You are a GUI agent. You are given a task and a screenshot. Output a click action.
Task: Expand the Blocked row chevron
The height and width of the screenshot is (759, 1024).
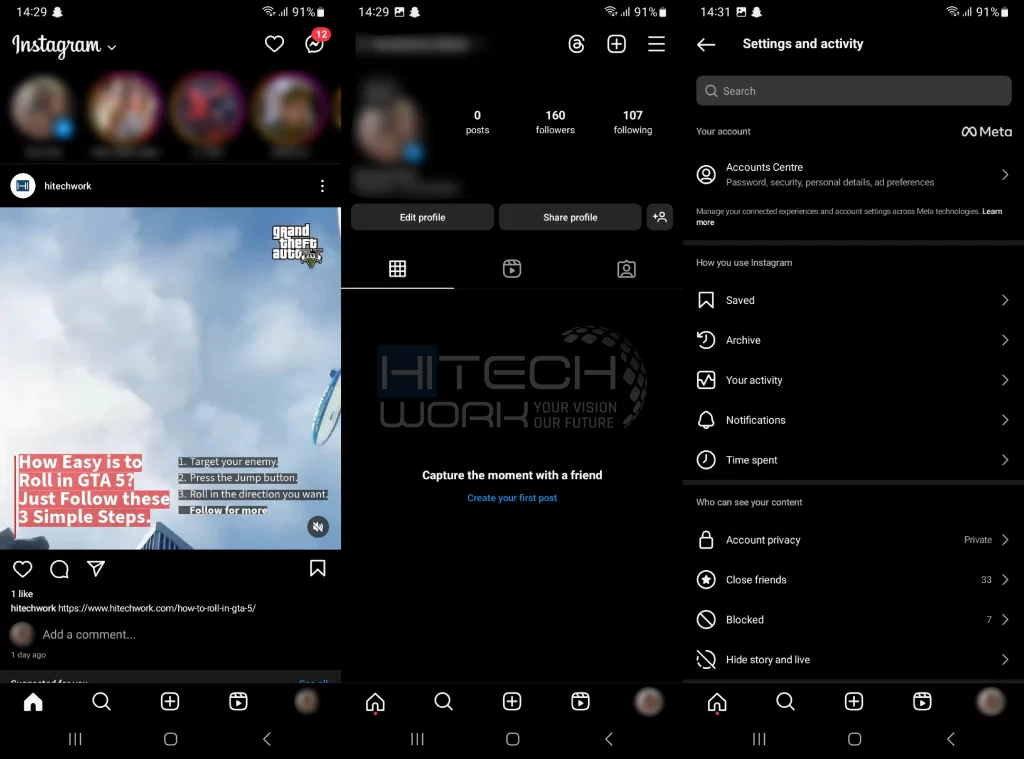[x=1005, y=619]
